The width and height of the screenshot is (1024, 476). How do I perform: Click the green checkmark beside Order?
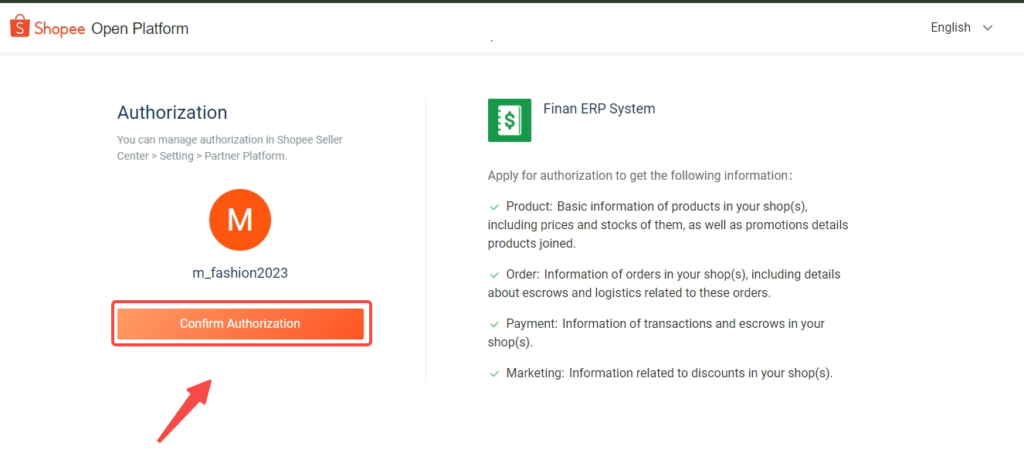(494, 274)
